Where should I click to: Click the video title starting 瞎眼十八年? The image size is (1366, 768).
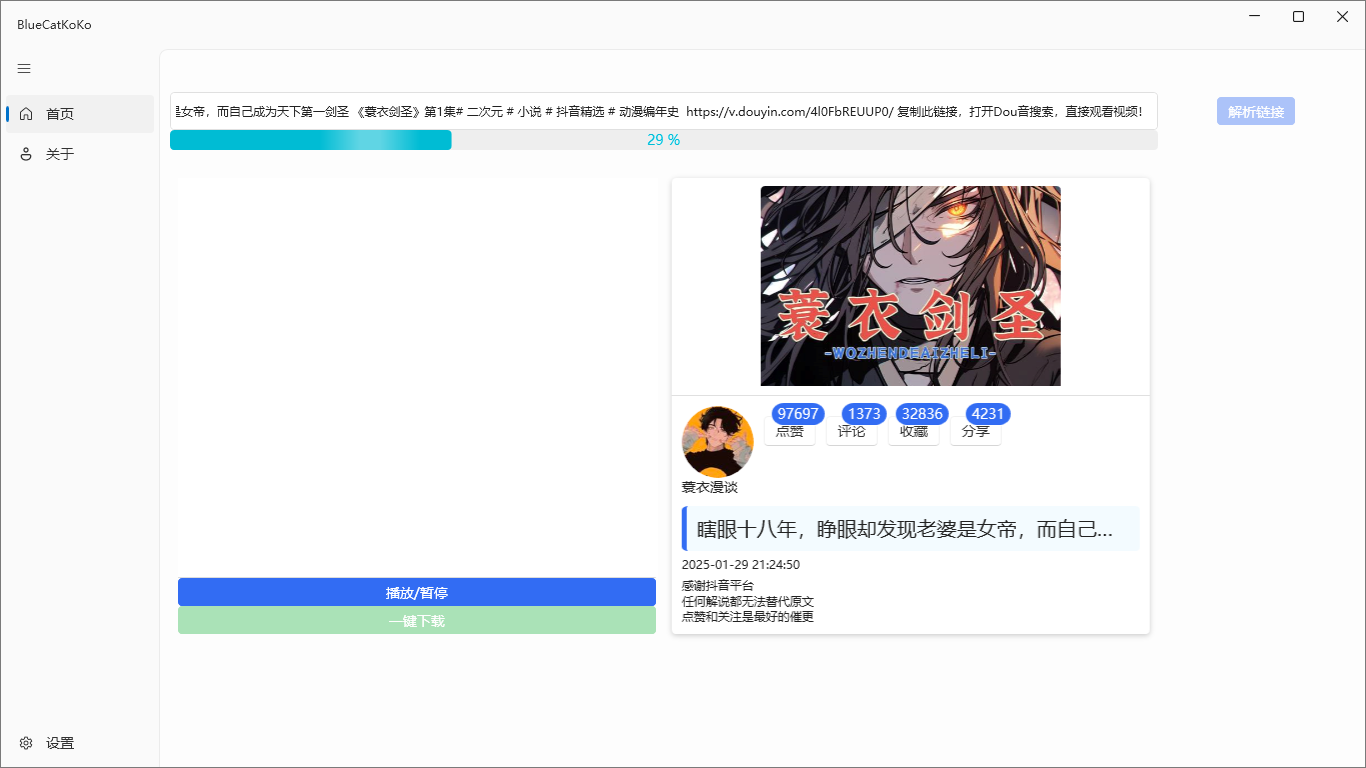point(911,529)
